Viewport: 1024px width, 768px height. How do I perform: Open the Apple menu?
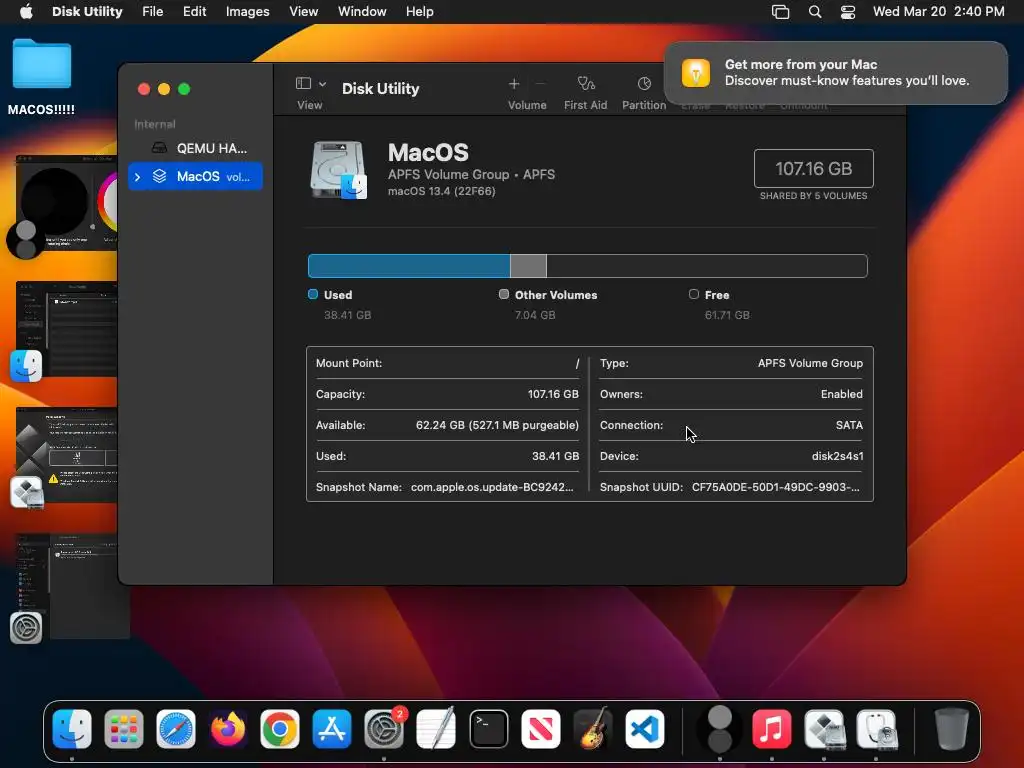click(26, 12)
